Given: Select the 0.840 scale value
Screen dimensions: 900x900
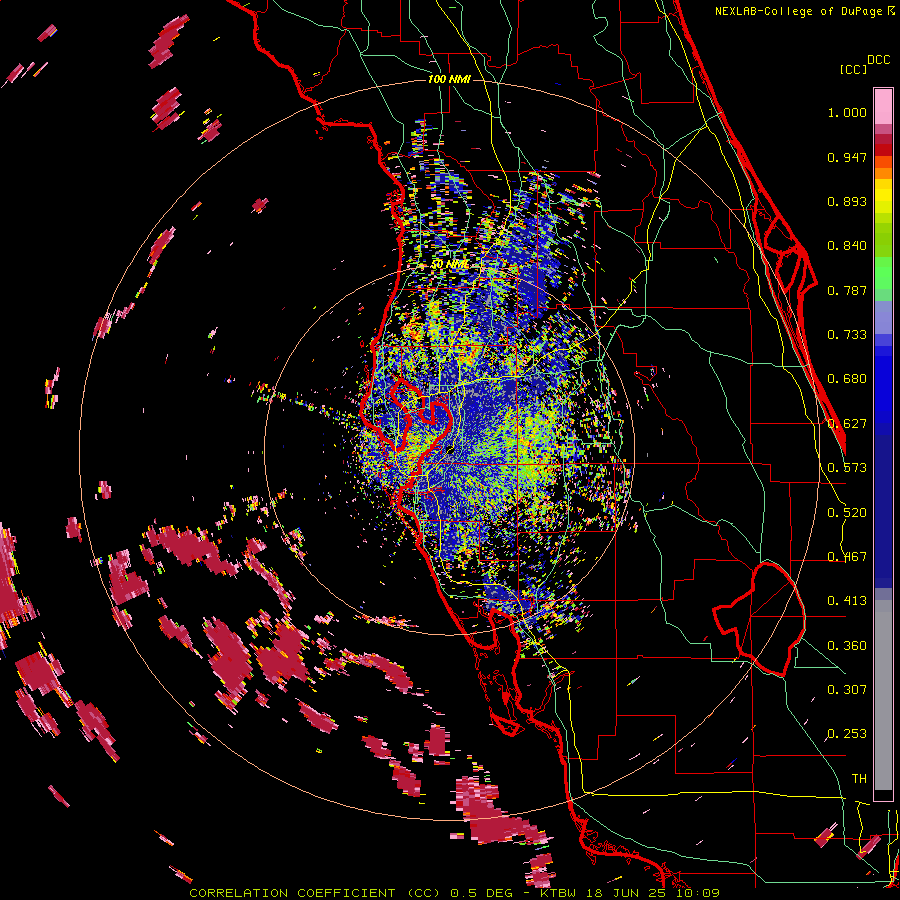Looking at the screenshot, I should click(x=847, y=246).
